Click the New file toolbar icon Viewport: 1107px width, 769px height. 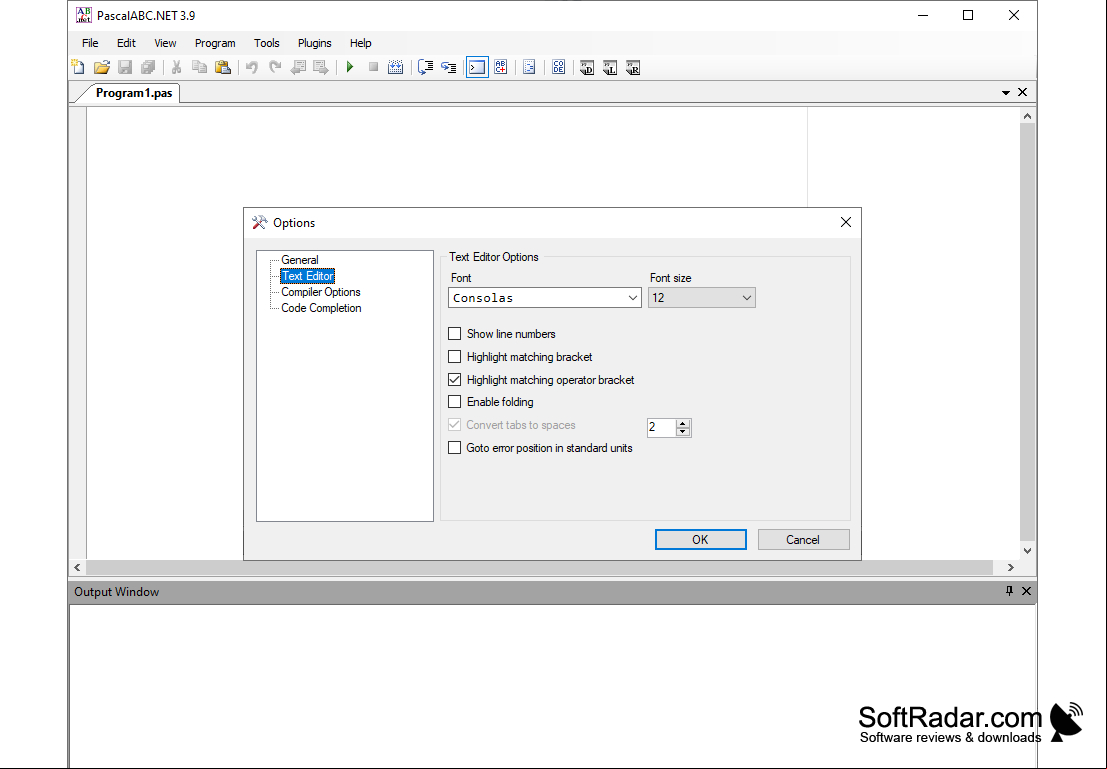(78, 67)
